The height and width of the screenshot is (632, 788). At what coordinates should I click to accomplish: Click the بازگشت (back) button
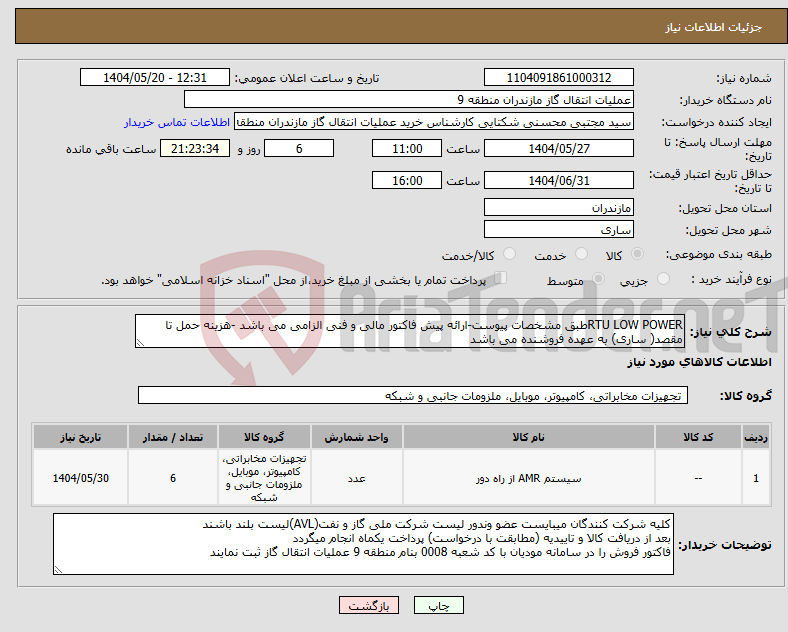(x=369, y=605)
